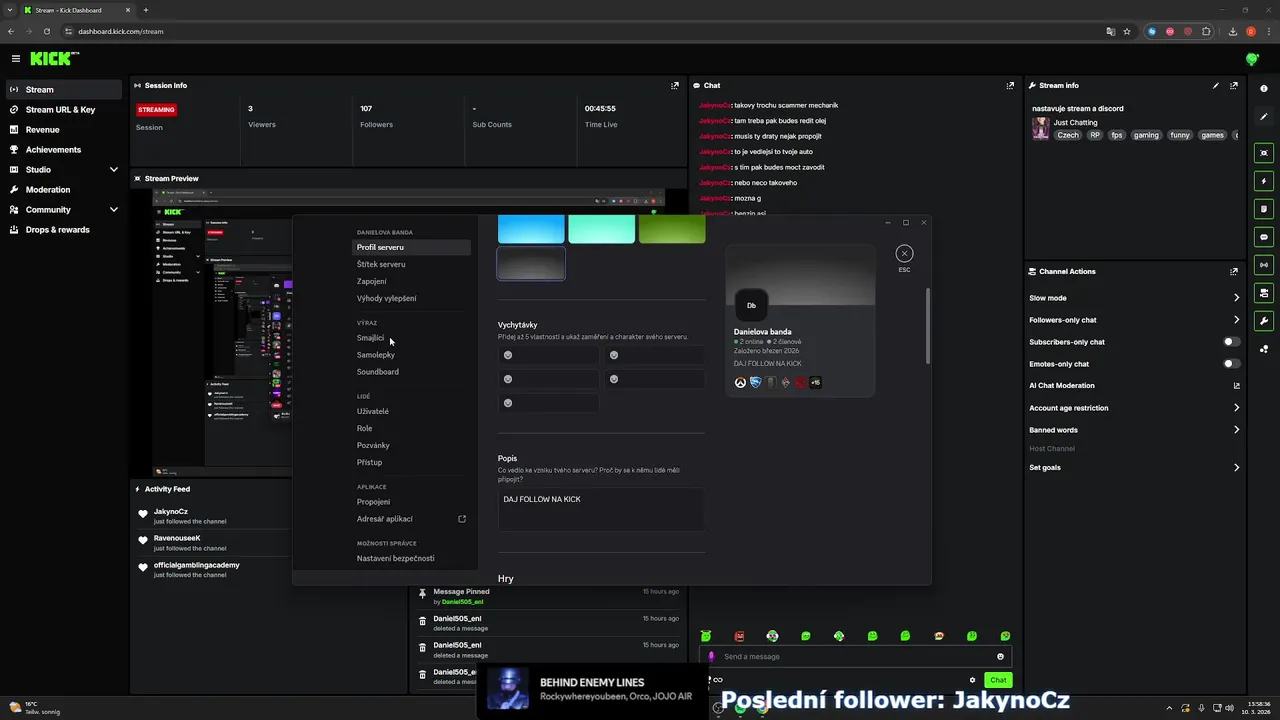Select the green banner color swatch
Screen dimensions: 1280x720
click(672, 229)
